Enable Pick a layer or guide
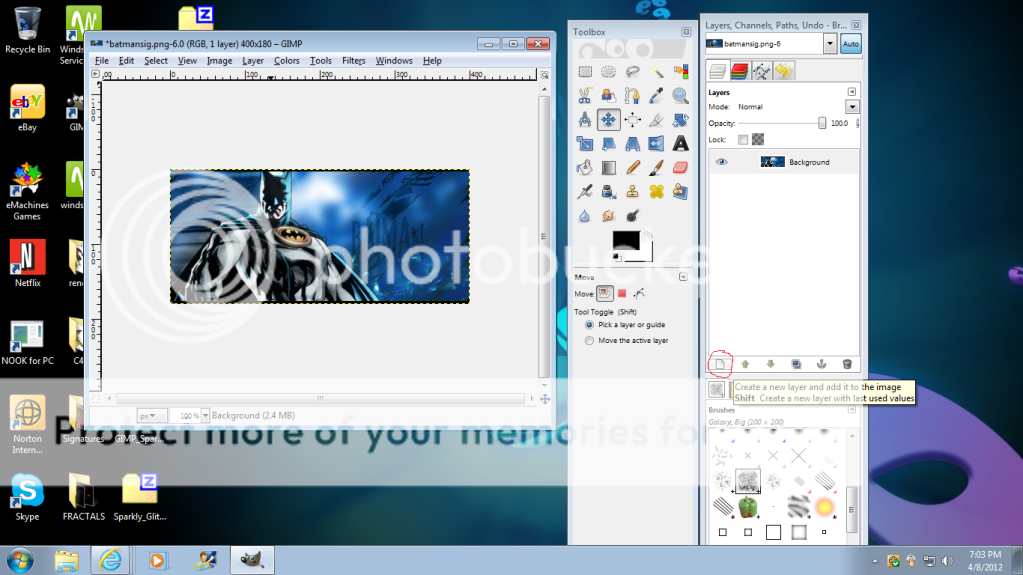The width and height of the screenshot is (1023, 575). pos(589,325)
